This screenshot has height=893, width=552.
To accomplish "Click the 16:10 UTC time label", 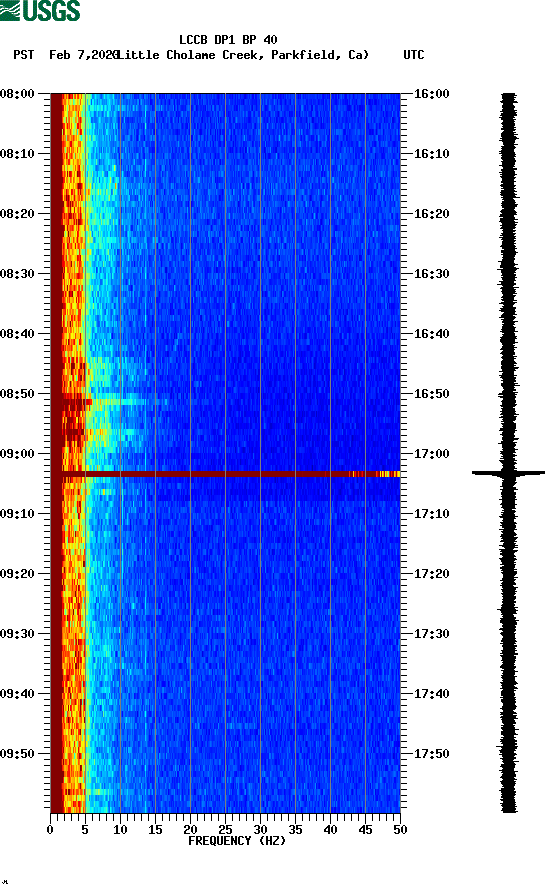I will click(x=431, y=154).
